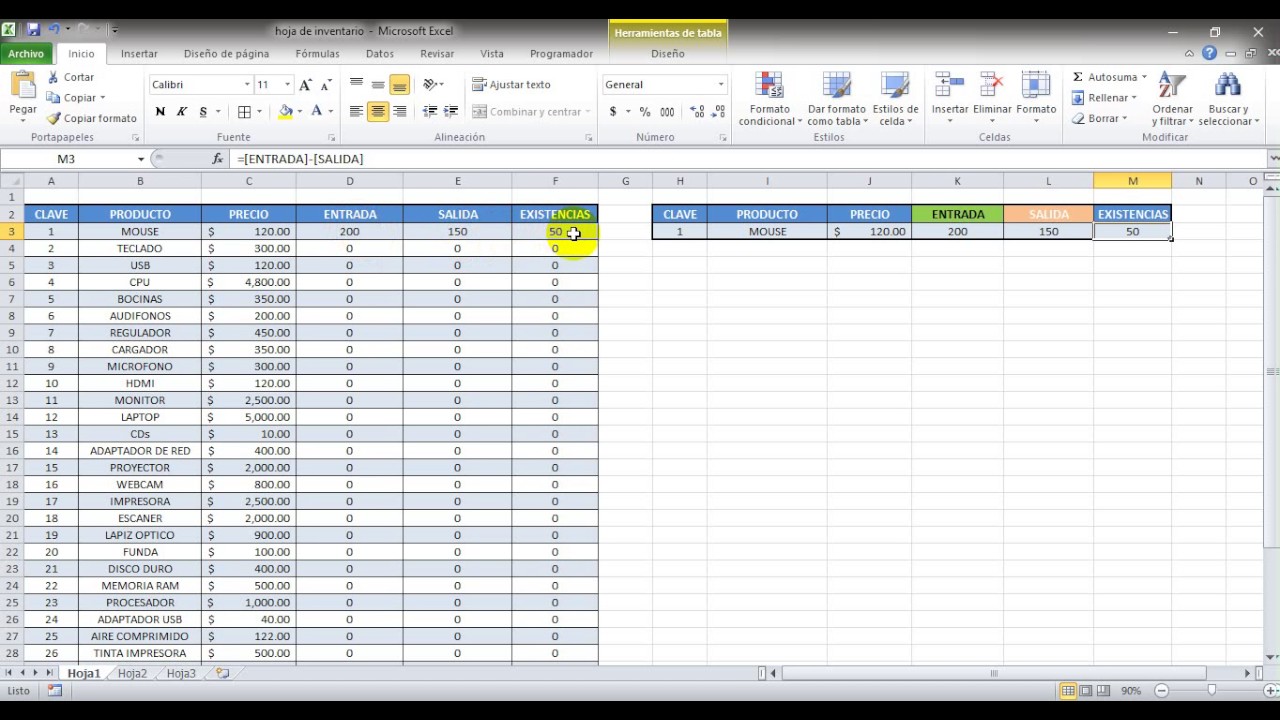Open font name Calibri dropdown
The image size is (1280, 720).
[247, 85]
